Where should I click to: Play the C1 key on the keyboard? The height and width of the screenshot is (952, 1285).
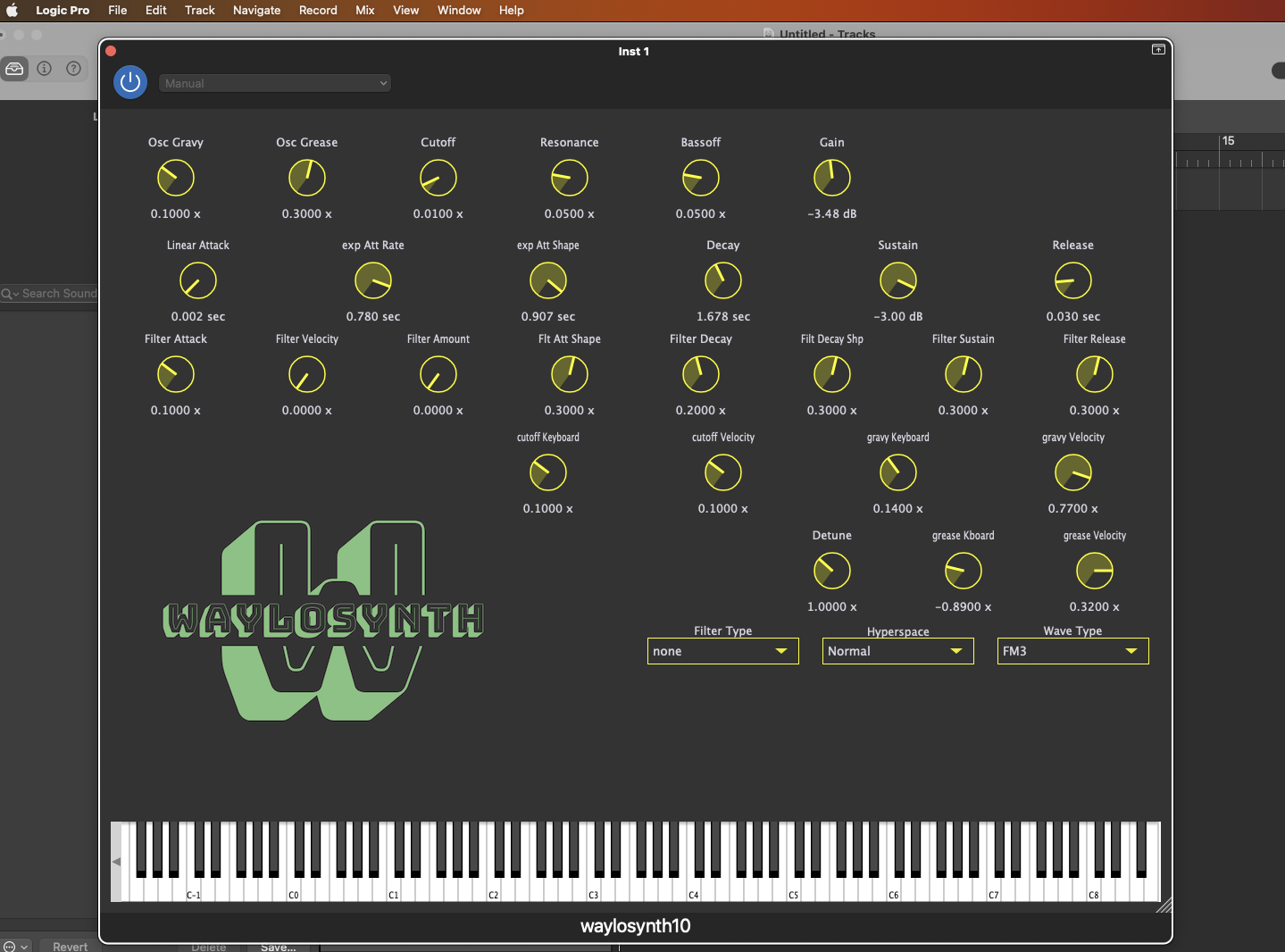[x=394, y=889]
